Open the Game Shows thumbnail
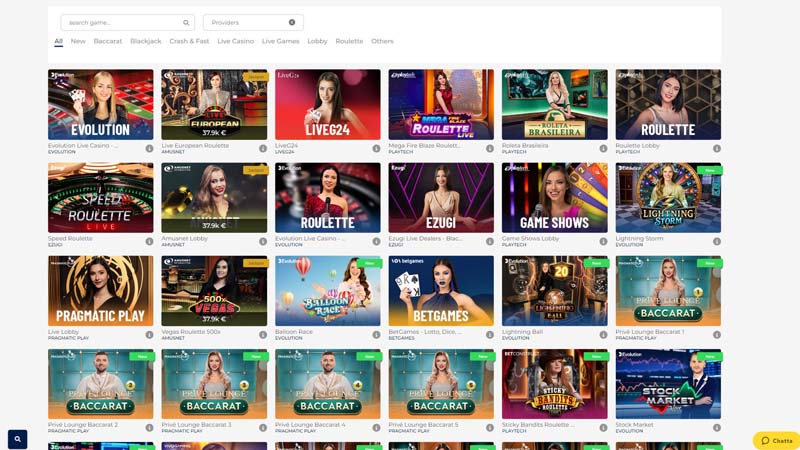 click(555, 197)
